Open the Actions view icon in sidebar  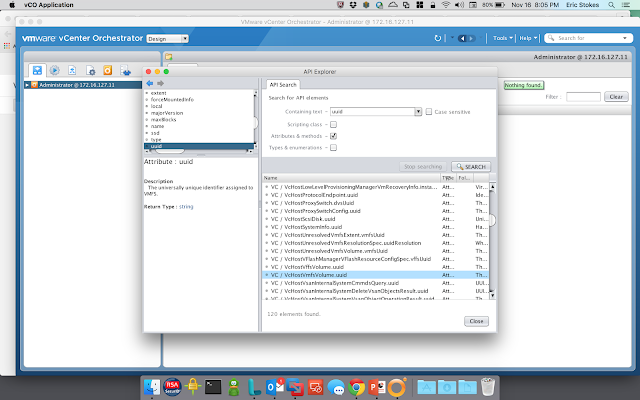coord(72,70)
